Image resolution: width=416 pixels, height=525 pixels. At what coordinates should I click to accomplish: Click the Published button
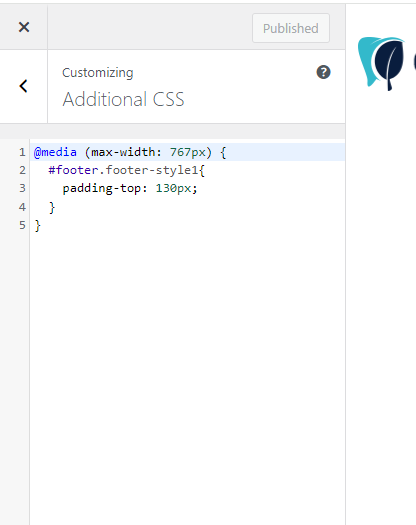[291, 28]
